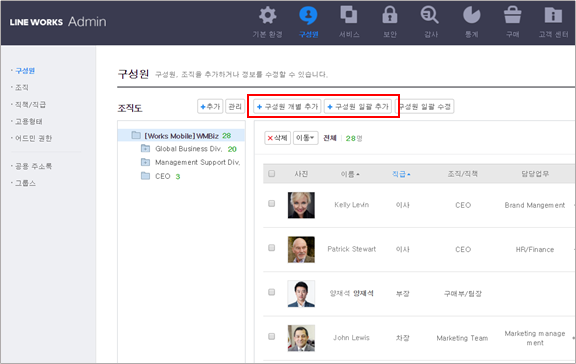Open Kelly Levin's profile photo
The image size is (576, 364).
point(301,205)
